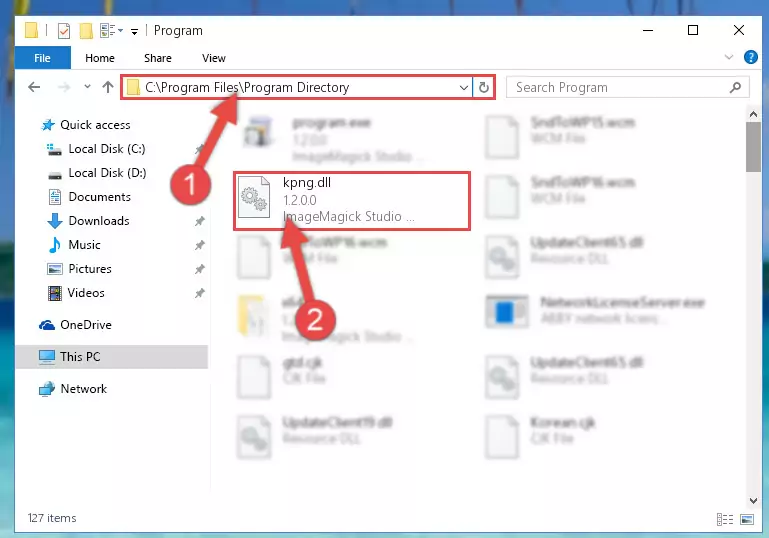This screenshot has width=769, height=538.
Task: Go back with the Back arrow
Action: (34, 87)
